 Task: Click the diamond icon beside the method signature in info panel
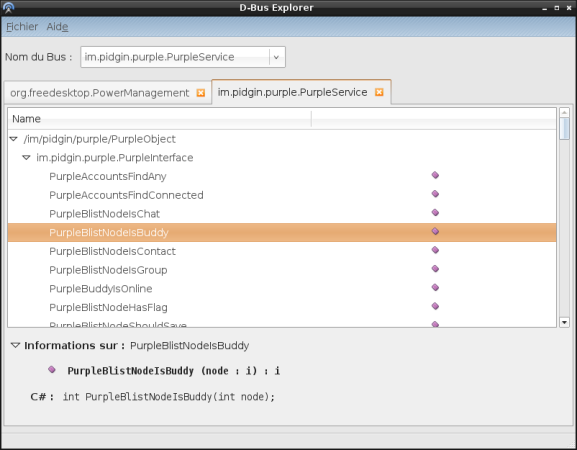pyautogui.click(x=52, y=369)
